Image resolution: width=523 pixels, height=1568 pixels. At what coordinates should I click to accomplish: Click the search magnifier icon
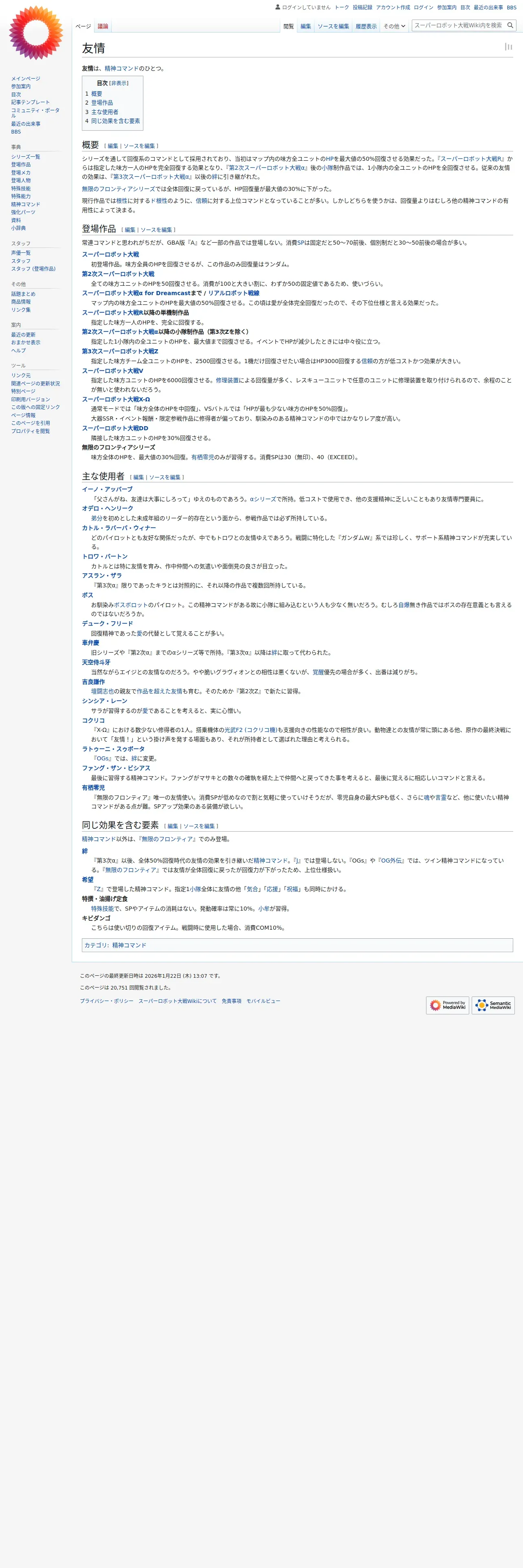510,26
